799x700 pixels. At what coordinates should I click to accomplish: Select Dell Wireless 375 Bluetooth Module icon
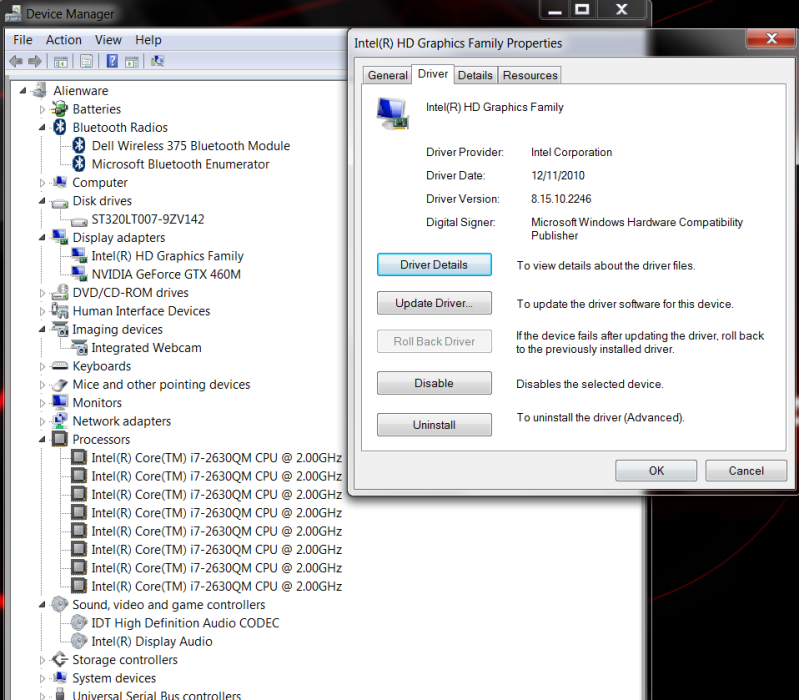point(79,146)
